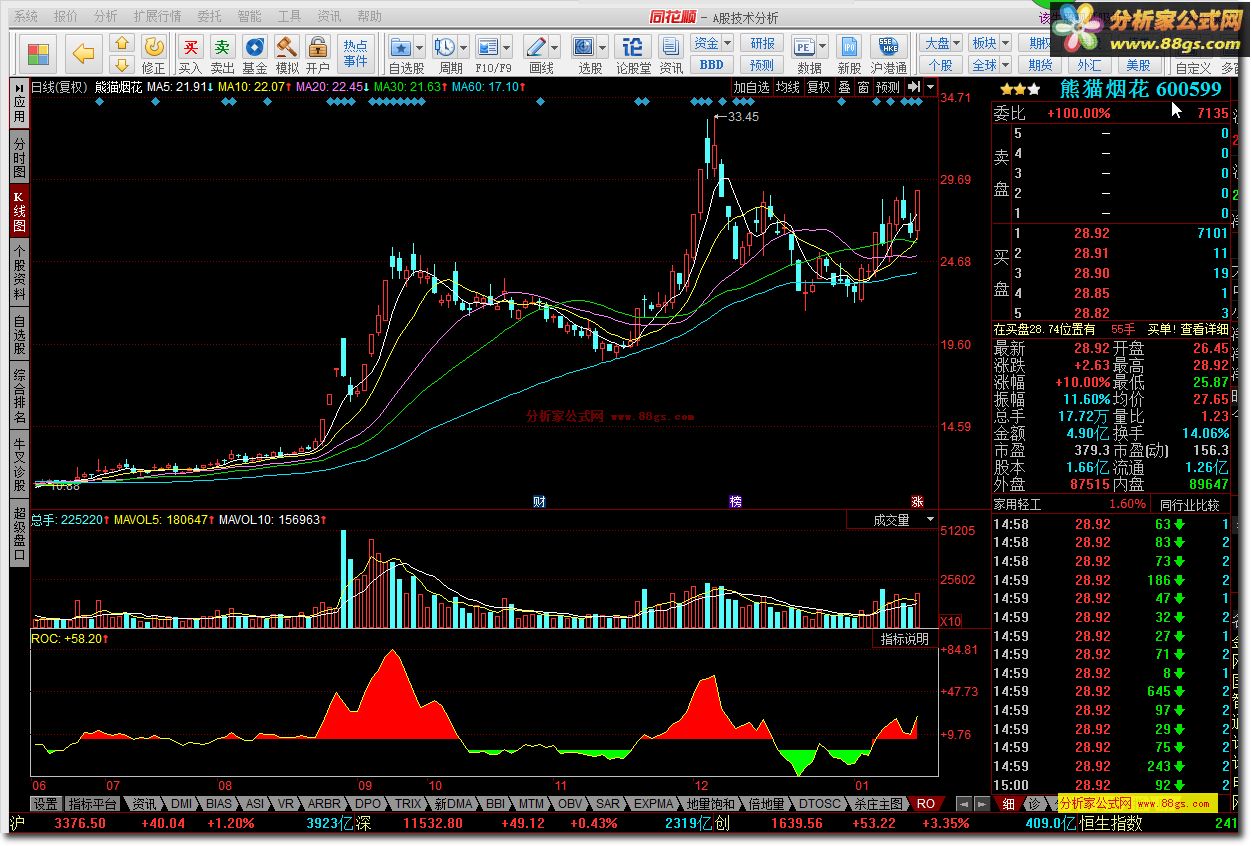
Task: Click the 榜 marker on the chart
Action: pyautogui.click(x=736, y=501)
